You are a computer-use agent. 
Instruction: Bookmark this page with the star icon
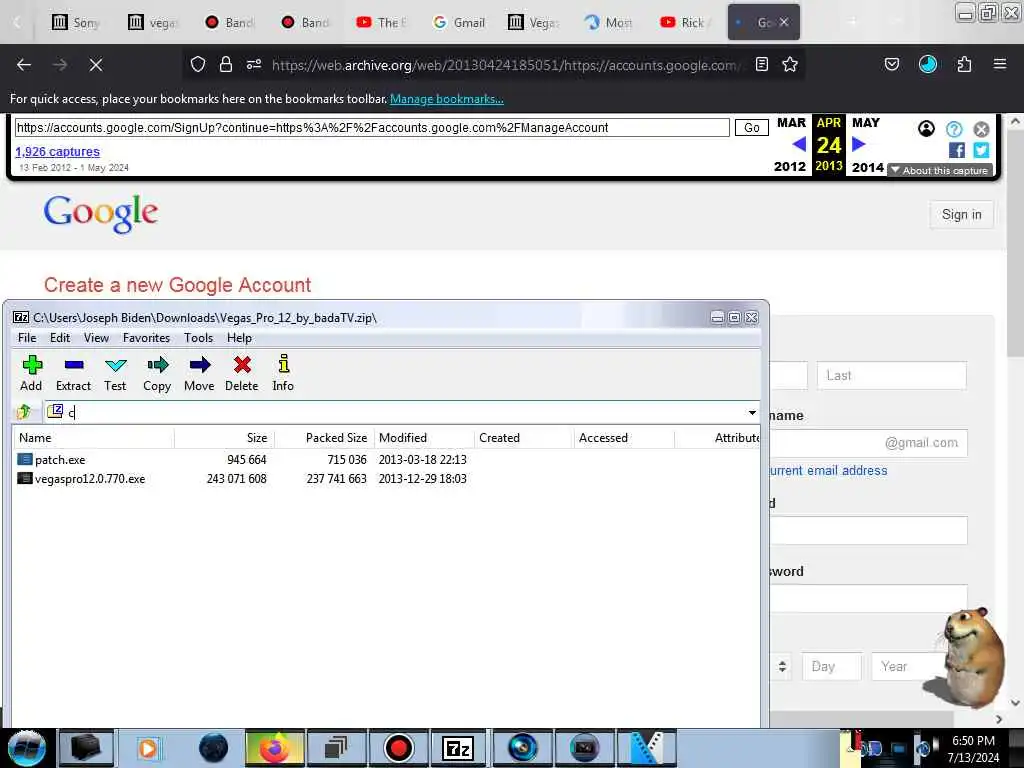click(x=790, y=64)
